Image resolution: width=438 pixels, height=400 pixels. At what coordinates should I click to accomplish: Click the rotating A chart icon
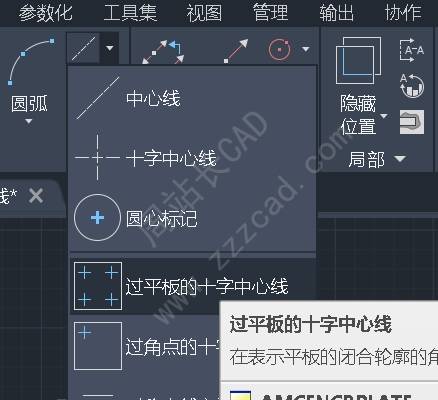pyautogui.click(x=412, y=86)
